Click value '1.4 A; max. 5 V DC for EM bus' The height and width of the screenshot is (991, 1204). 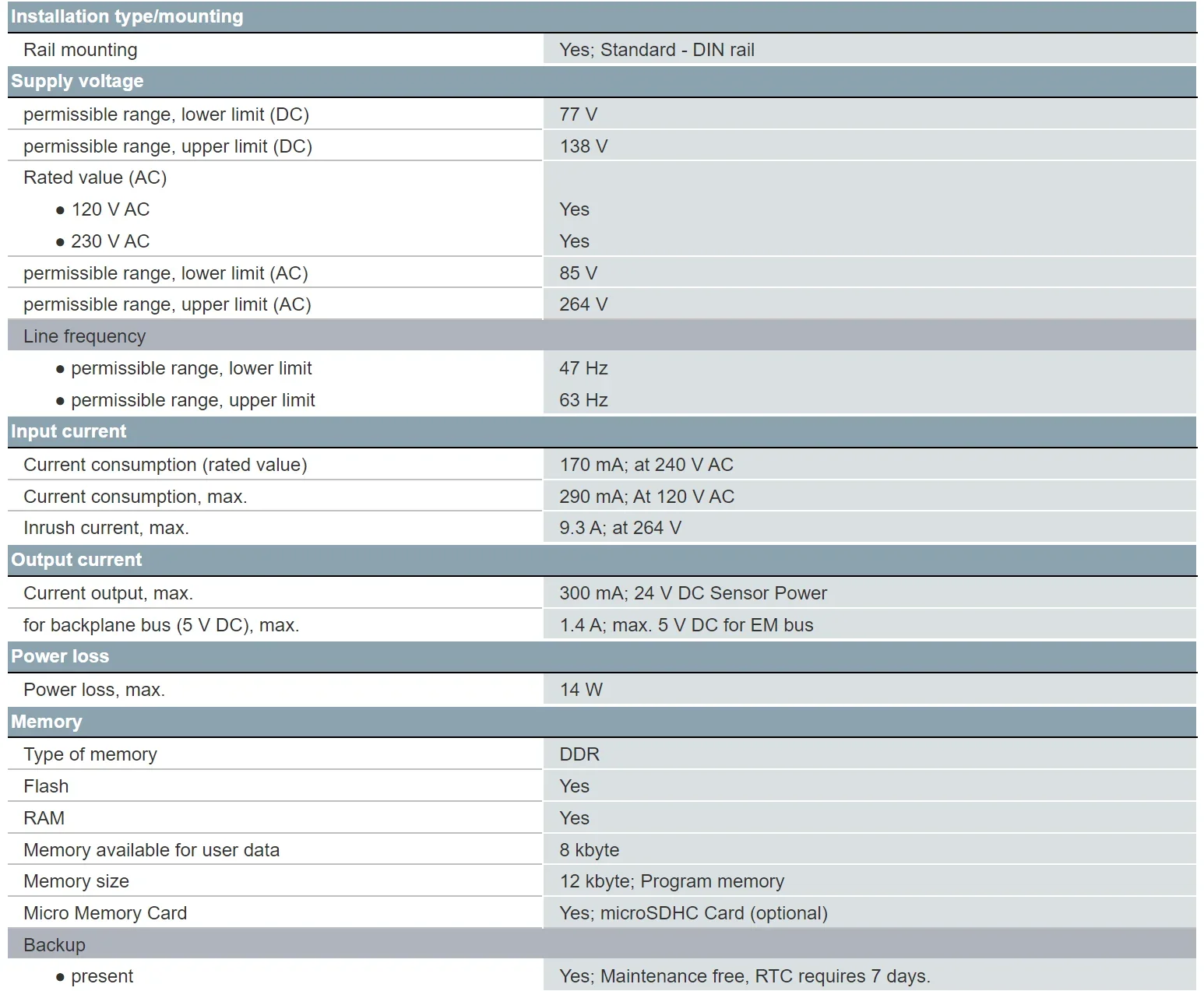click(x=686, y=625)
